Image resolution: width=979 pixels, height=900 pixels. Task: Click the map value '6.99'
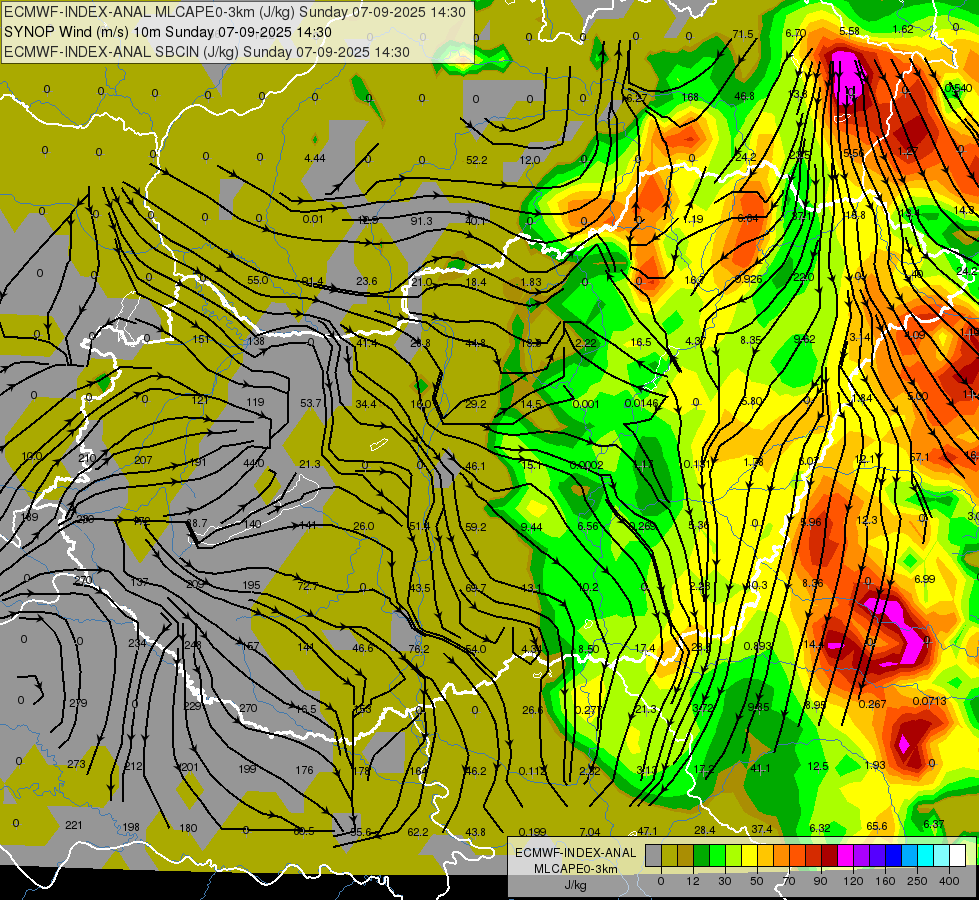tap(925, 579)
